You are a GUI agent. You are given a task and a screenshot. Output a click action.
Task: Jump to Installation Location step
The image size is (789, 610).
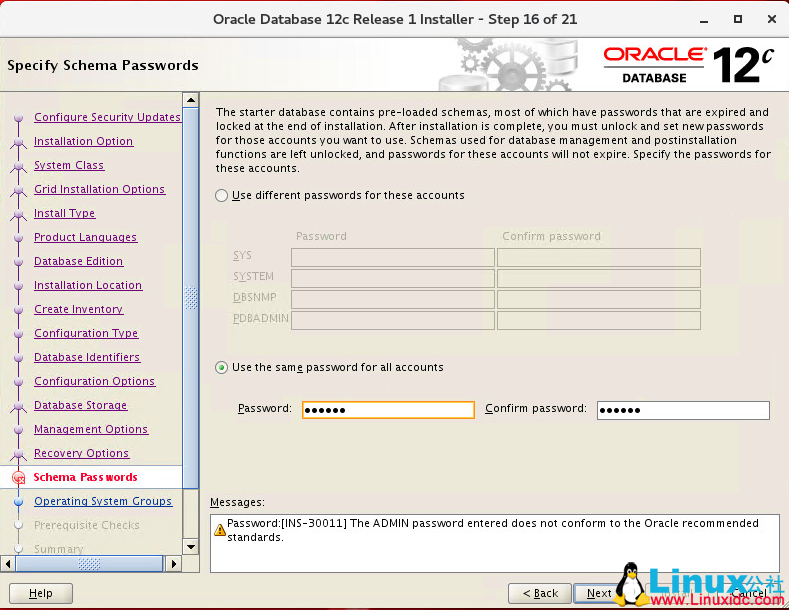tap(88, 285)
